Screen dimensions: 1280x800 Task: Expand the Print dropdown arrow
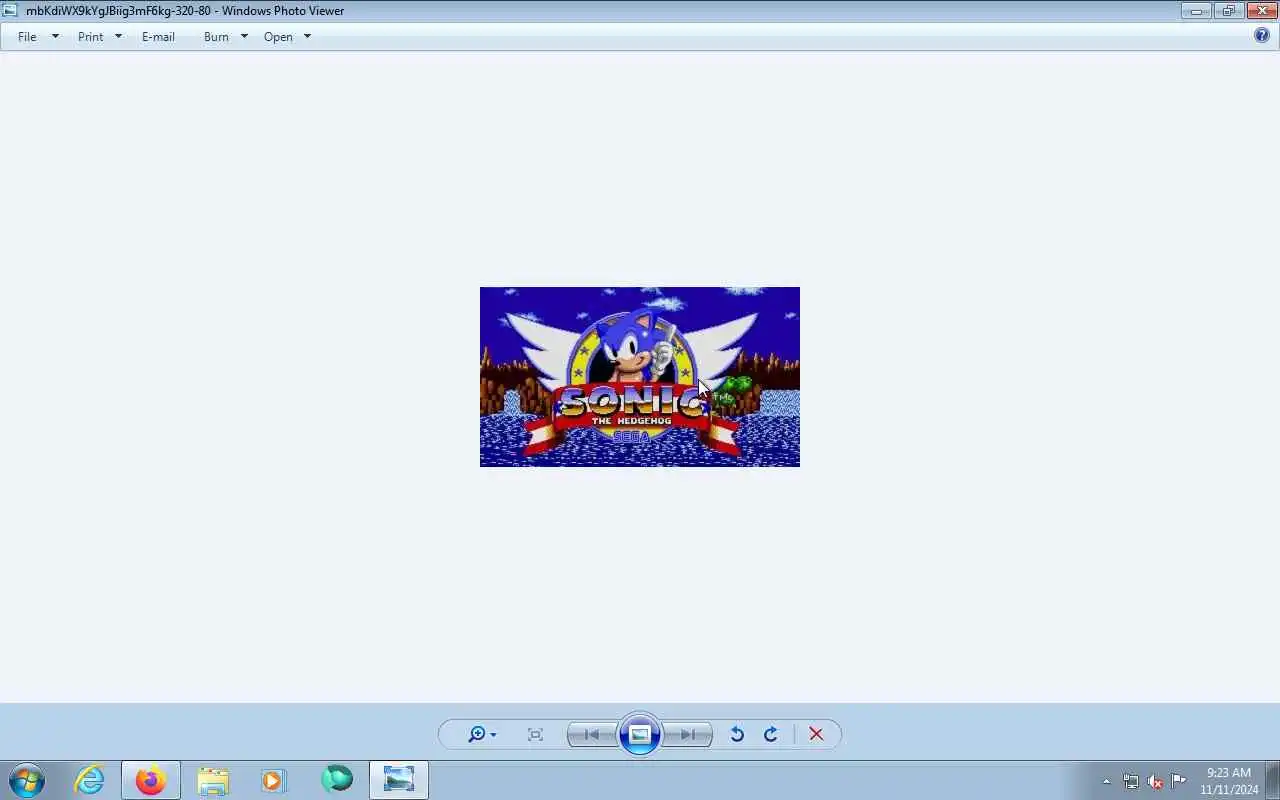[x=118, y=37]
